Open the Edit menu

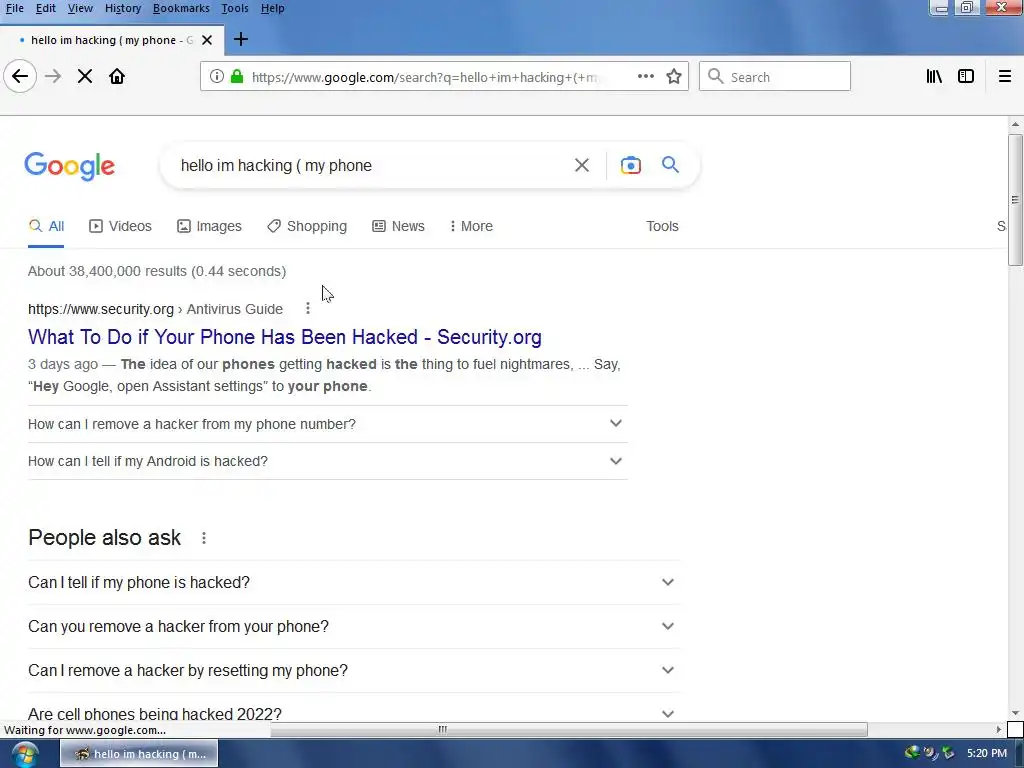click(45, 8)
